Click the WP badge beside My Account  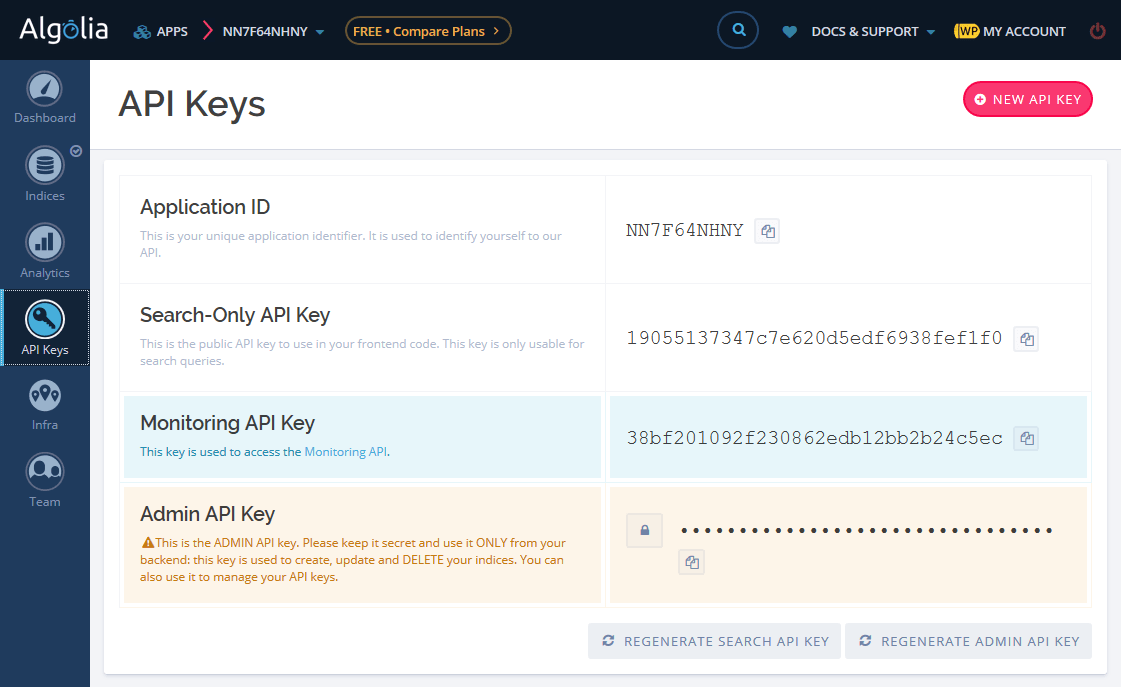(x=967, y=31)
